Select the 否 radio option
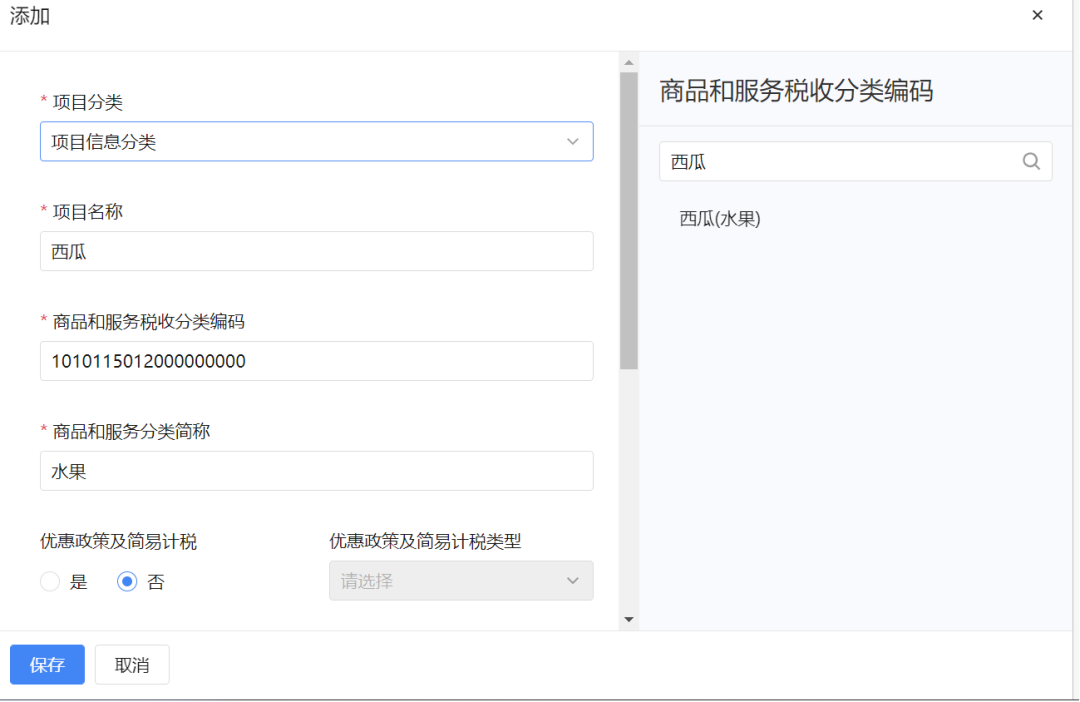Image resolution: width=1080 pixels, height=702 pixels. coord(127,581)
